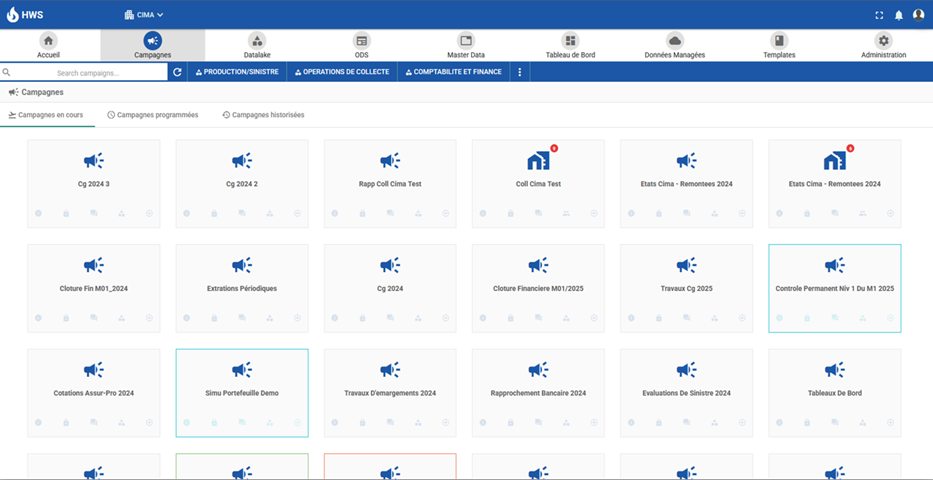Open the notifications bell icon
The image size is (933, 480).
click(898, 15)
